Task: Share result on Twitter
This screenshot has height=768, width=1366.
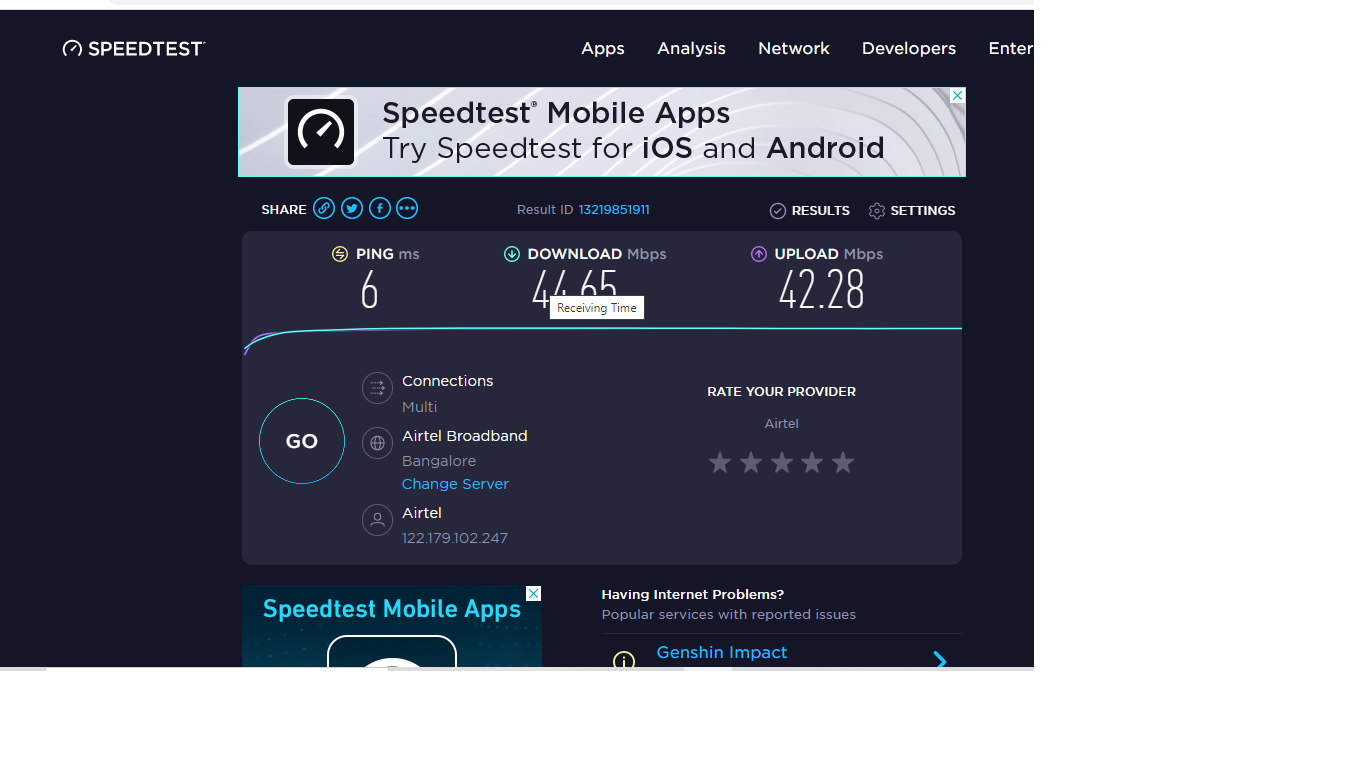Action: coord(351,208)
